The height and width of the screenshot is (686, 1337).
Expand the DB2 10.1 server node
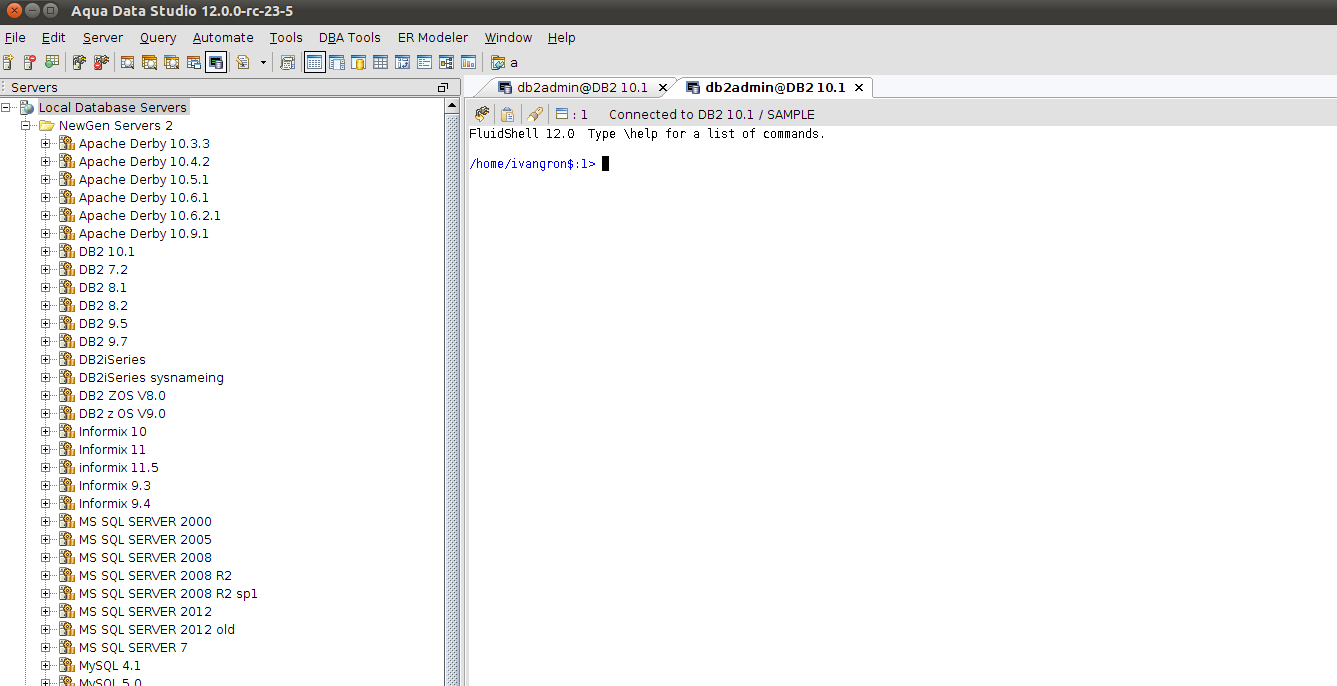point(46,251)
